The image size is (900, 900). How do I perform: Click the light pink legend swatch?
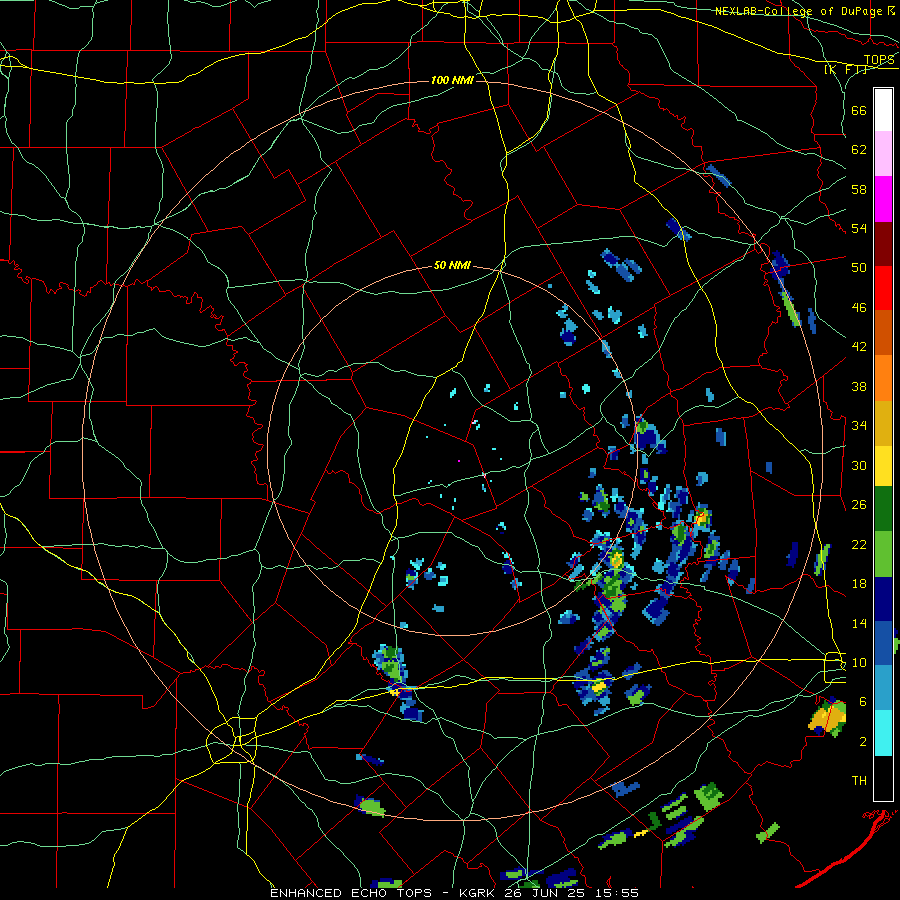[x=883, y=153]
